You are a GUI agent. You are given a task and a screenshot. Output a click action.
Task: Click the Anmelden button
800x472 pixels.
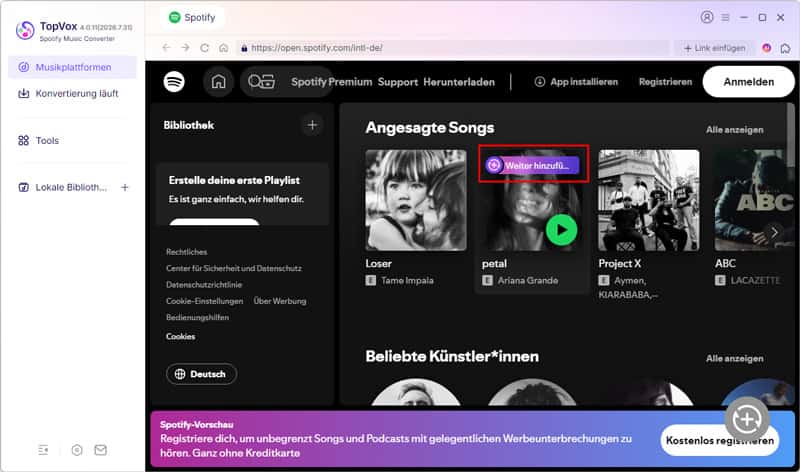pos(748,82)
